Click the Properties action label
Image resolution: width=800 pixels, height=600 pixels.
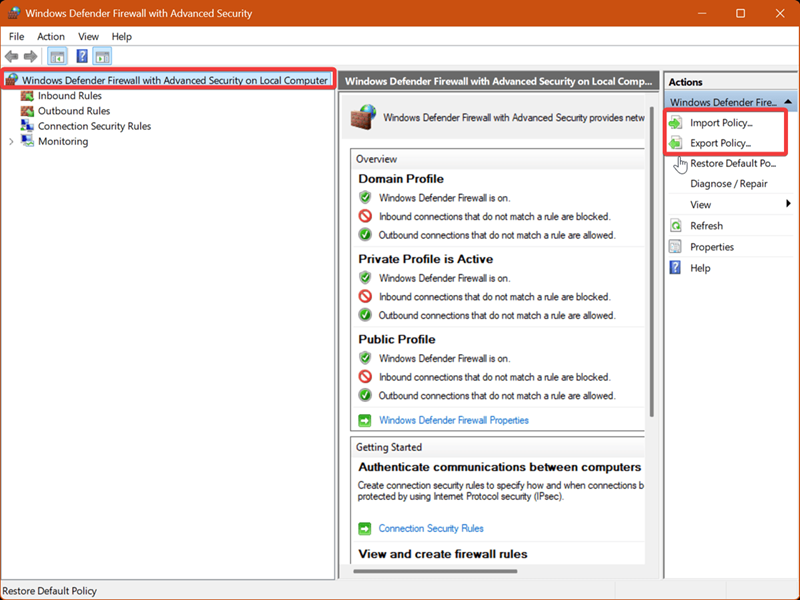(712, 247)
